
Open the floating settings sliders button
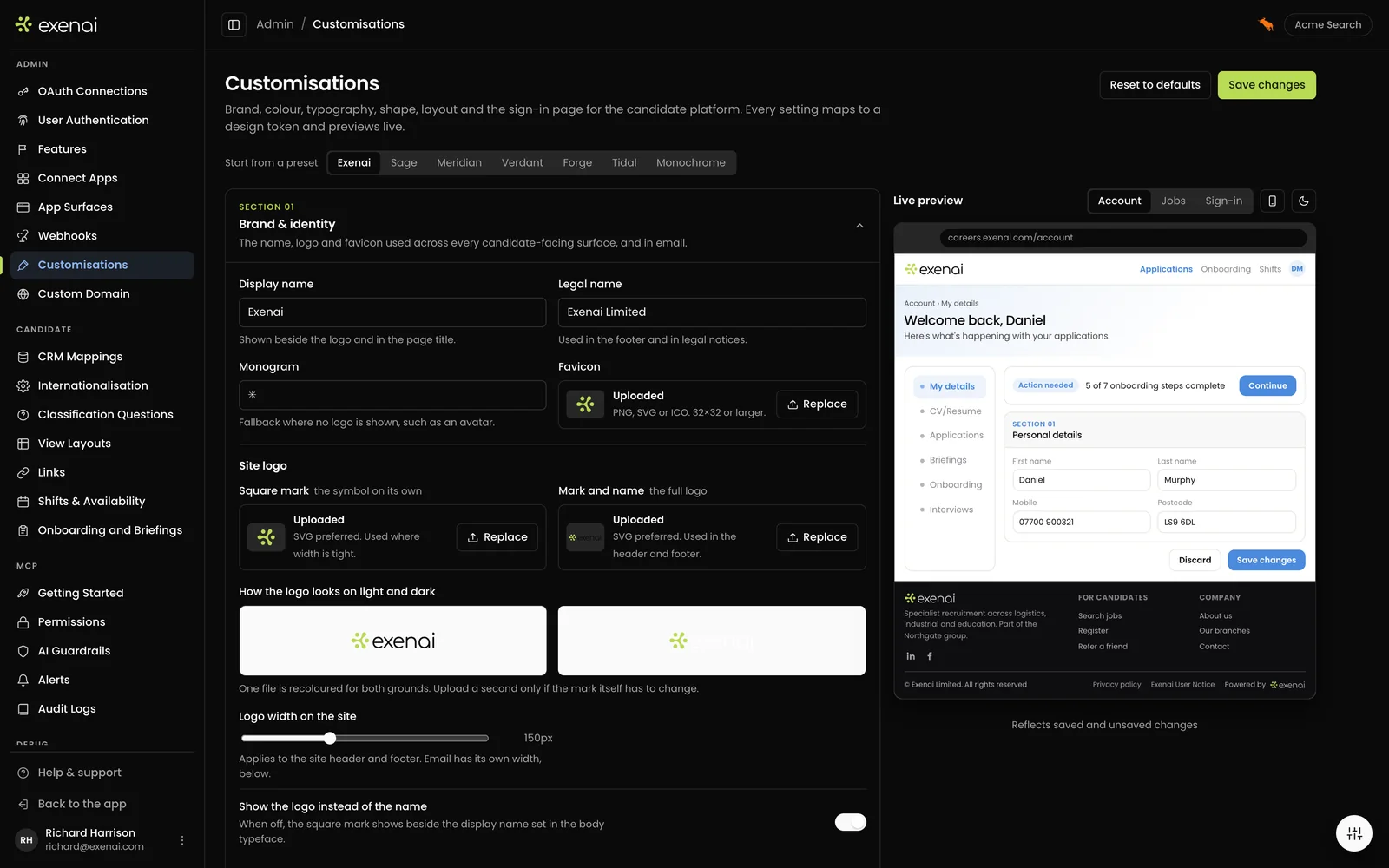(x=1354, y=833)
